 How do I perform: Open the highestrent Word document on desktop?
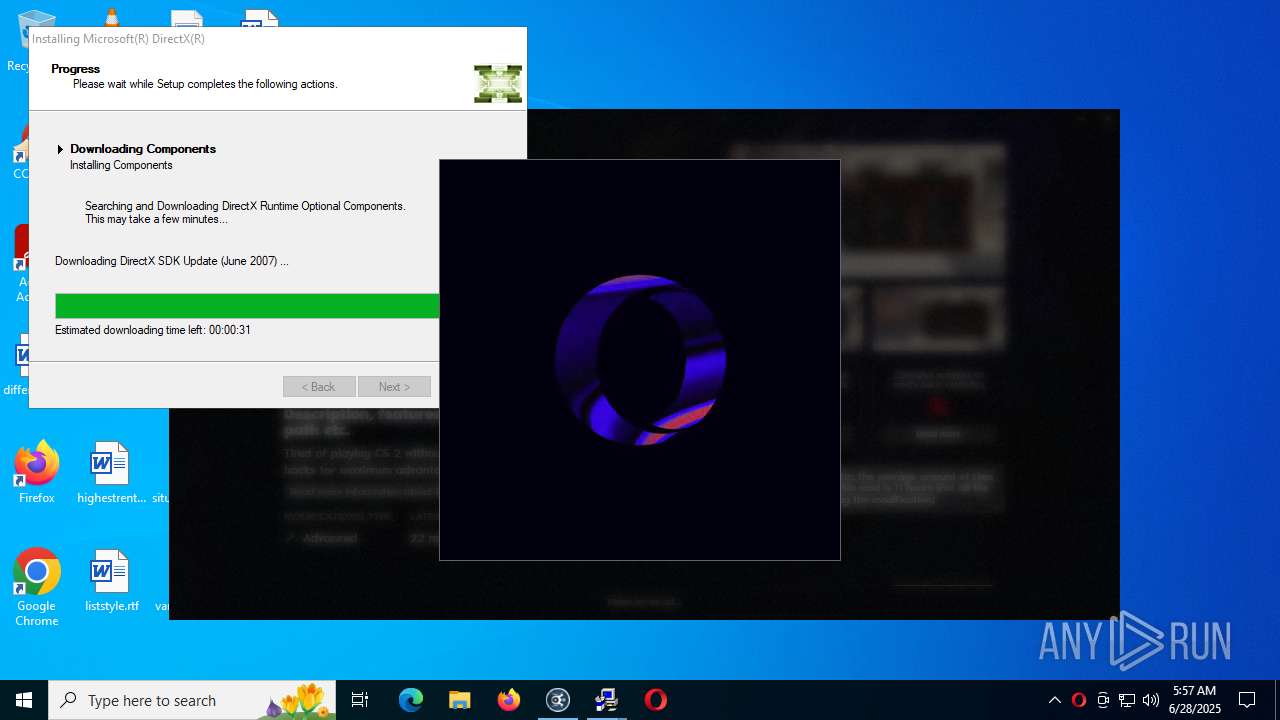[111, 472]
